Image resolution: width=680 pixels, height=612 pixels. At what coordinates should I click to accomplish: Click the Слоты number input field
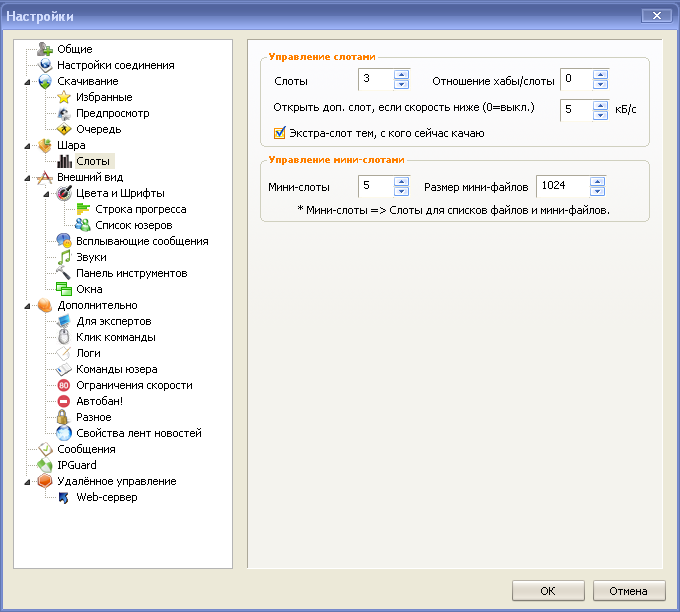pos(376,79)
